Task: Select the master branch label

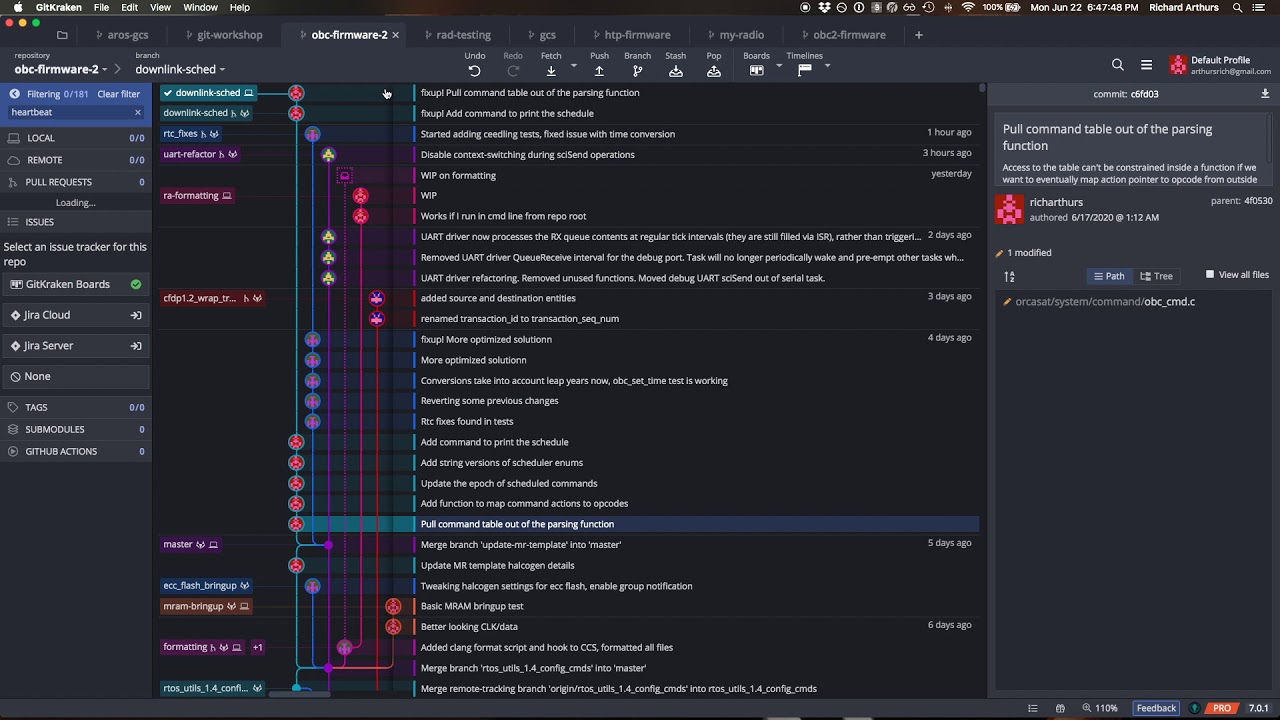Action: pos(190,545)
